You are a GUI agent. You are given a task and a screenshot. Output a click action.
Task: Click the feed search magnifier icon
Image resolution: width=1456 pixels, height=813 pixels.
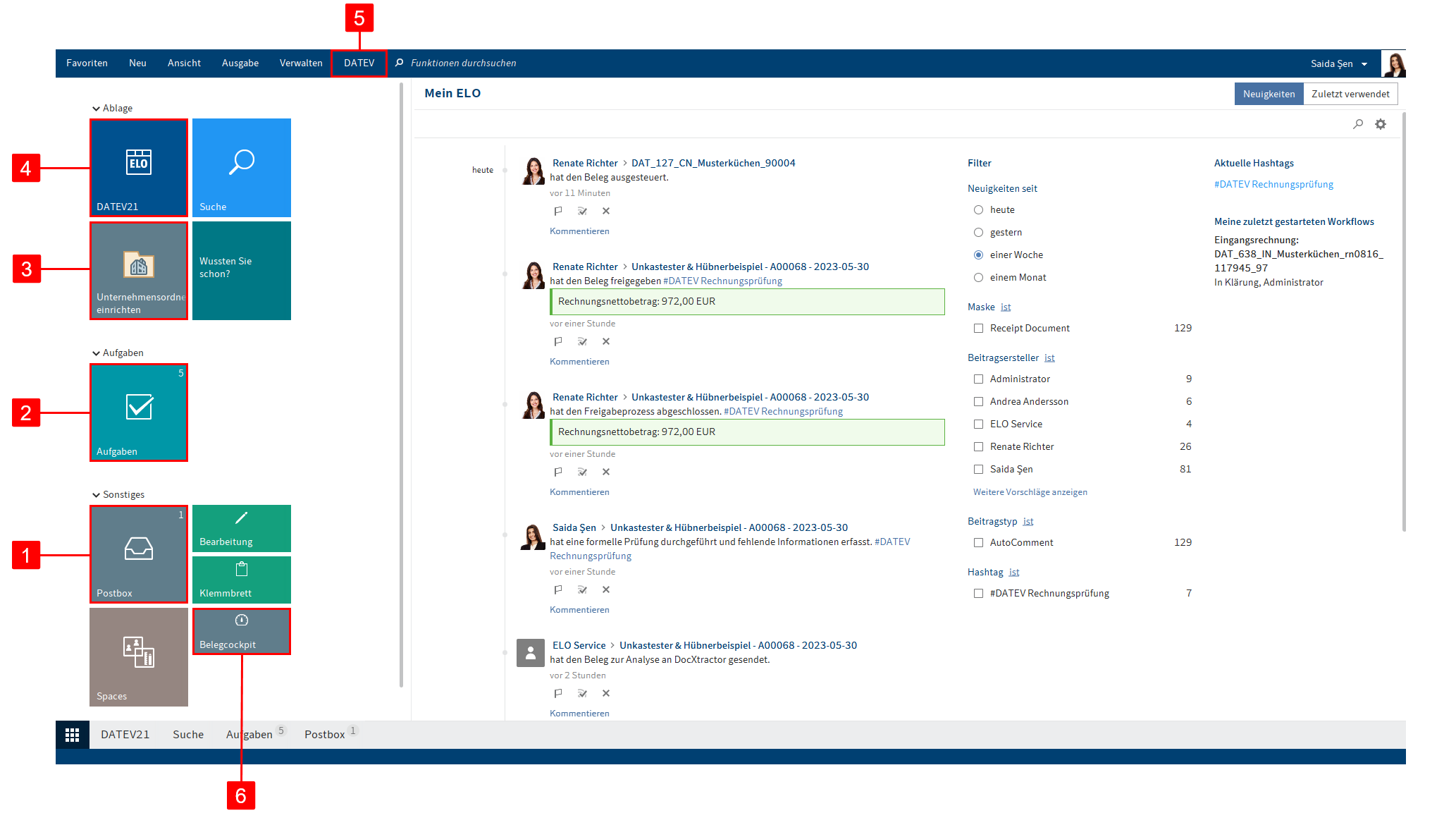pyautogui.click(x=1358, y=124)
